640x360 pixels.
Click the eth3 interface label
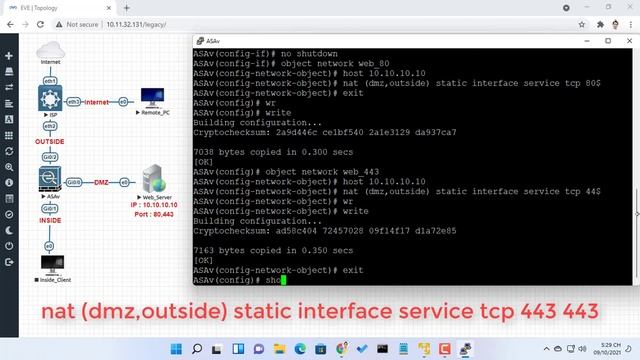[x=73, y=102]
